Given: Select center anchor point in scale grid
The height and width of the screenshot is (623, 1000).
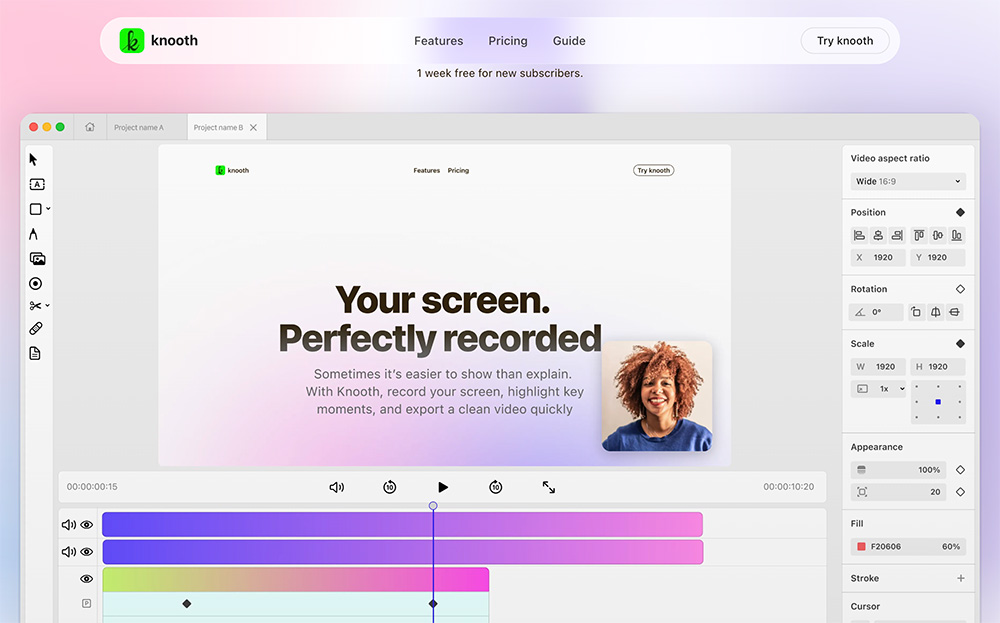Looking at the screenshot, I should [x=938, y=402].
